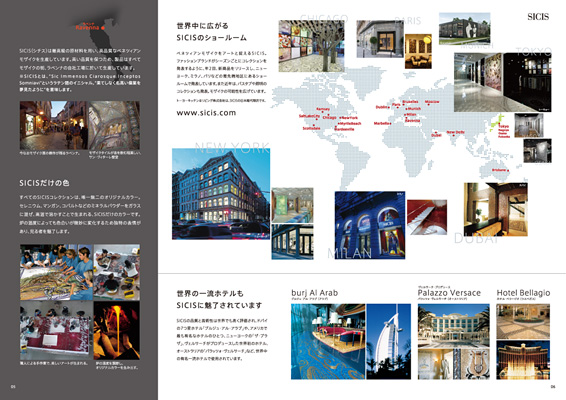Click the red Dubai marker label on the map
The height and width of the screenshot is (400, 566).
[436, 135]
